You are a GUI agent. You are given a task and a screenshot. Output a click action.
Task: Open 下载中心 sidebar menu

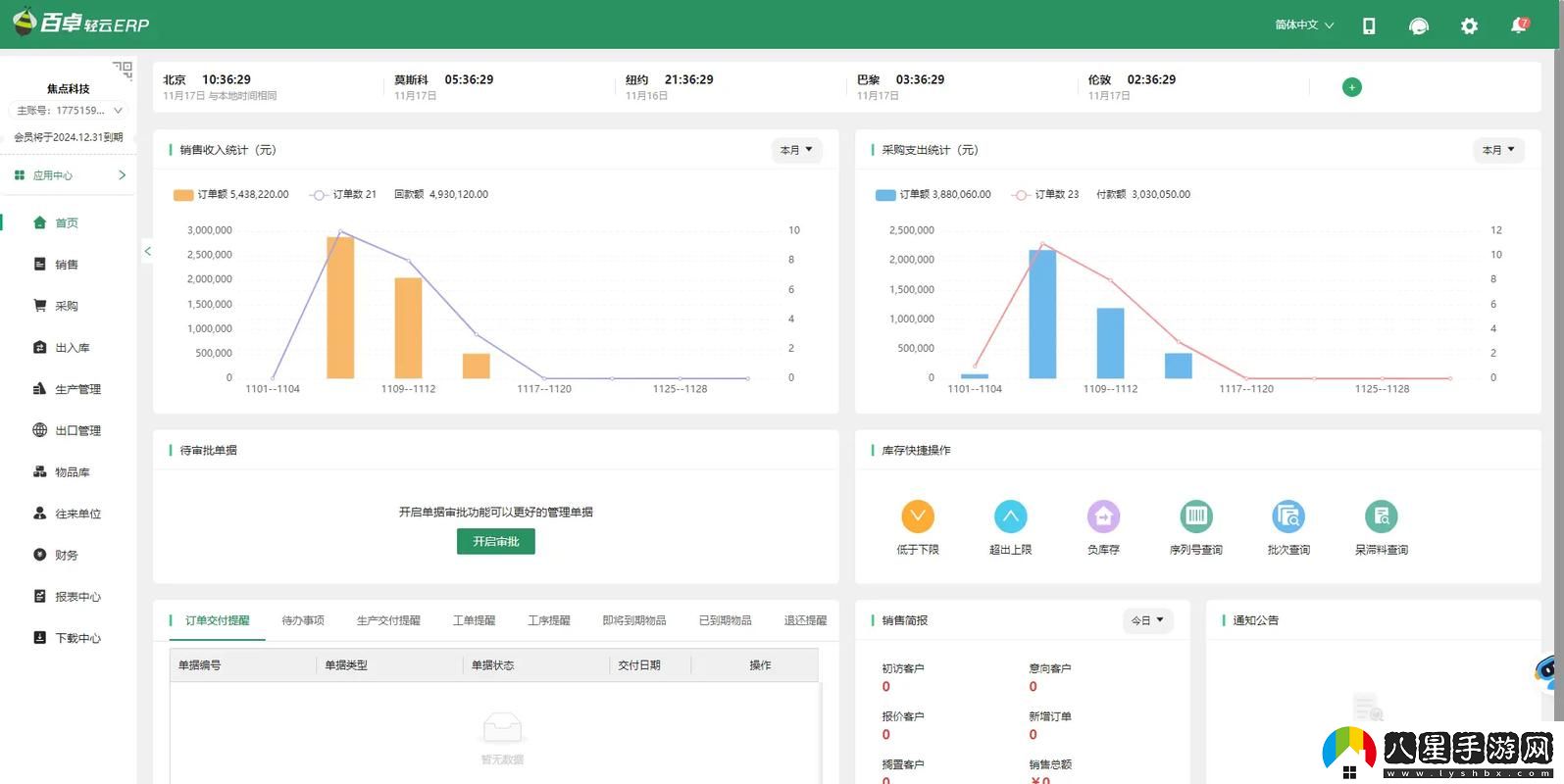pyautogui.click(x=68, y=638)
